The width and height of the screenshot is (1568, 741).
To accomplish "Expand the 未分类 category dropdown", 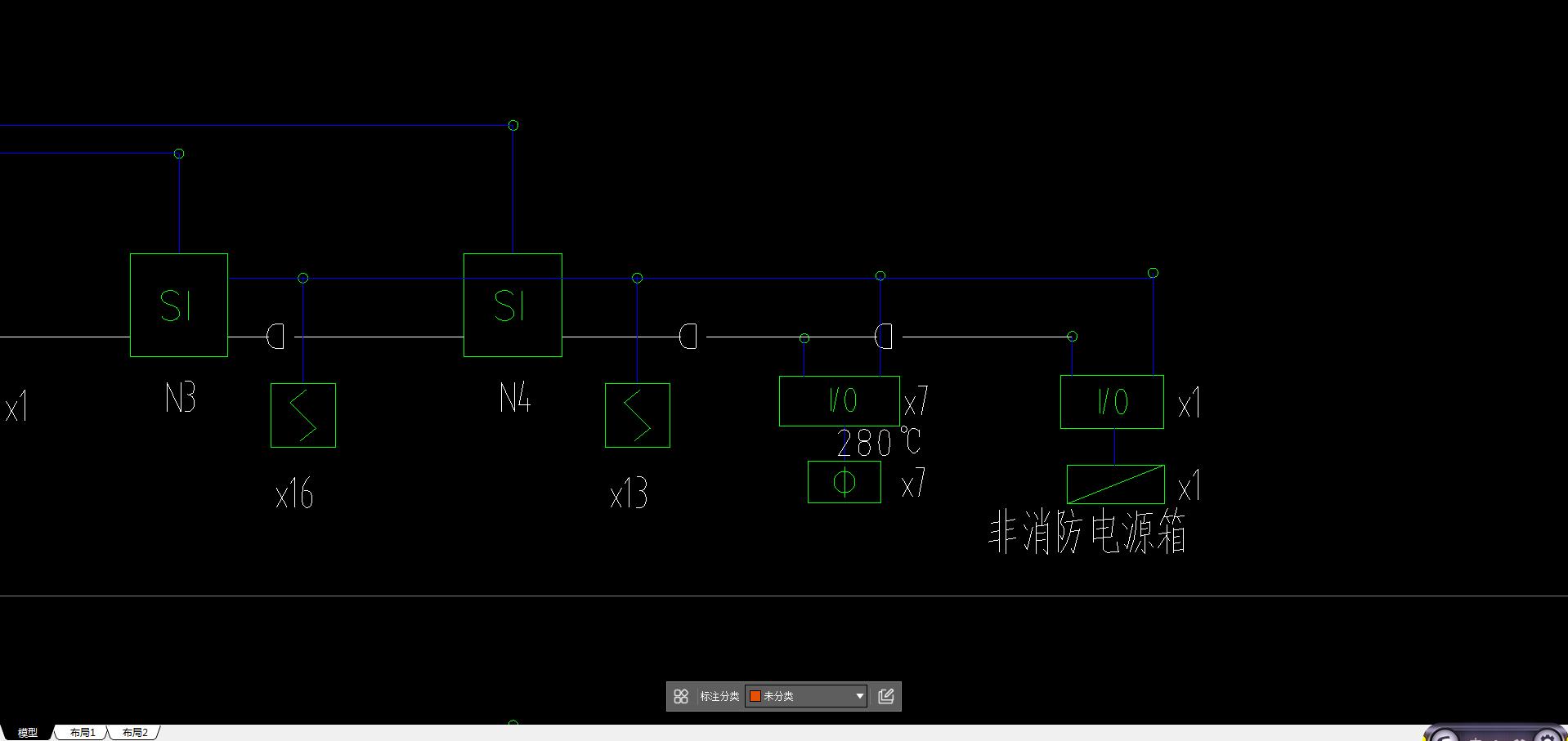I will point(859,696).
